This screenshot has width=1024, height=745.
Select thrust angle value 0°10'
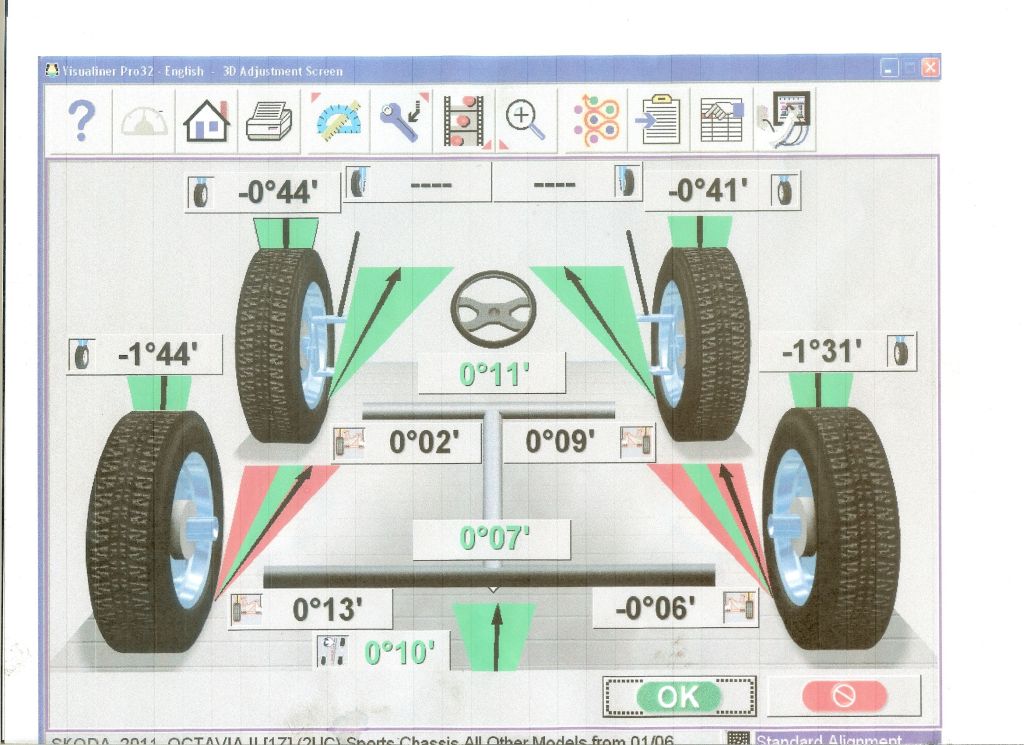coord(399,652)
